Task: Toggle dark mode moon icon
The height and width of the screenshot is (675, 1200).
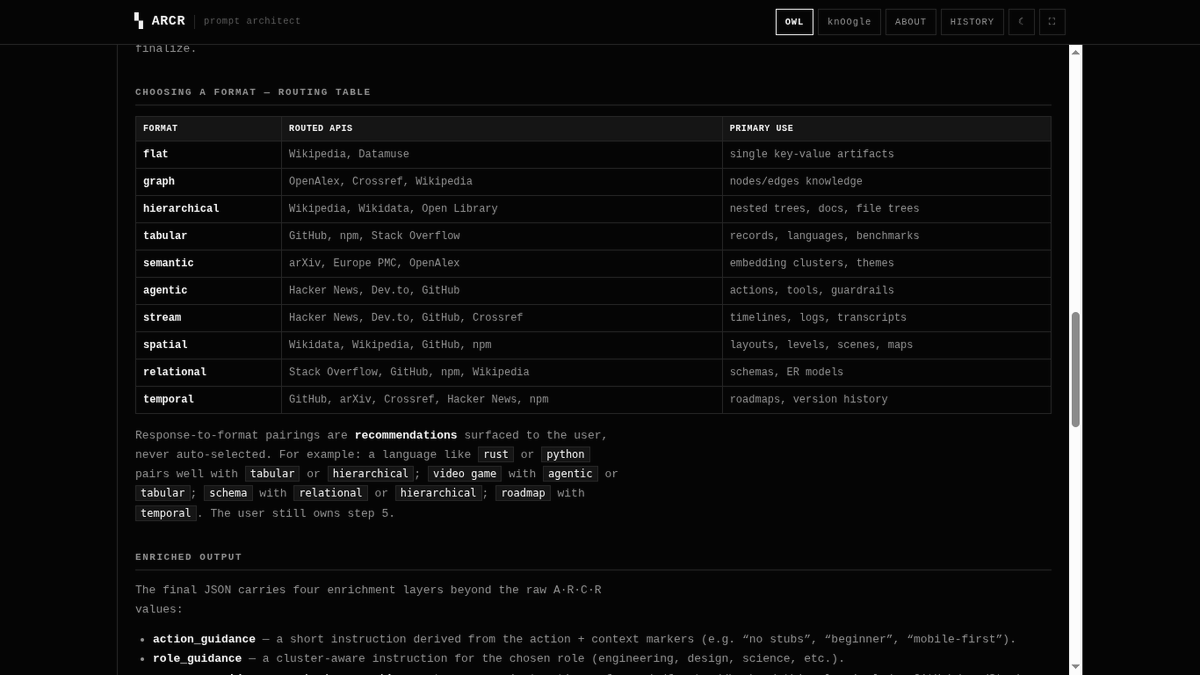Action: pos(1021,22)
